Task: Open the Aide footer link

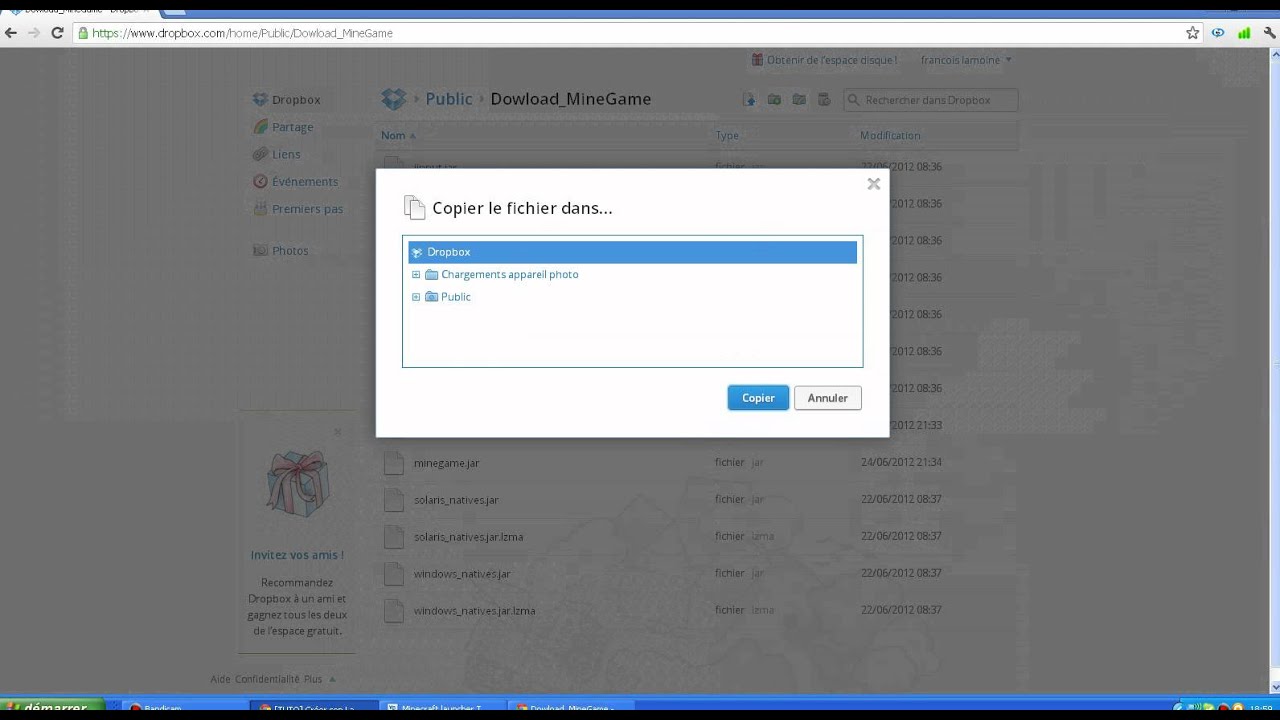Action: [x=221, y=679]
